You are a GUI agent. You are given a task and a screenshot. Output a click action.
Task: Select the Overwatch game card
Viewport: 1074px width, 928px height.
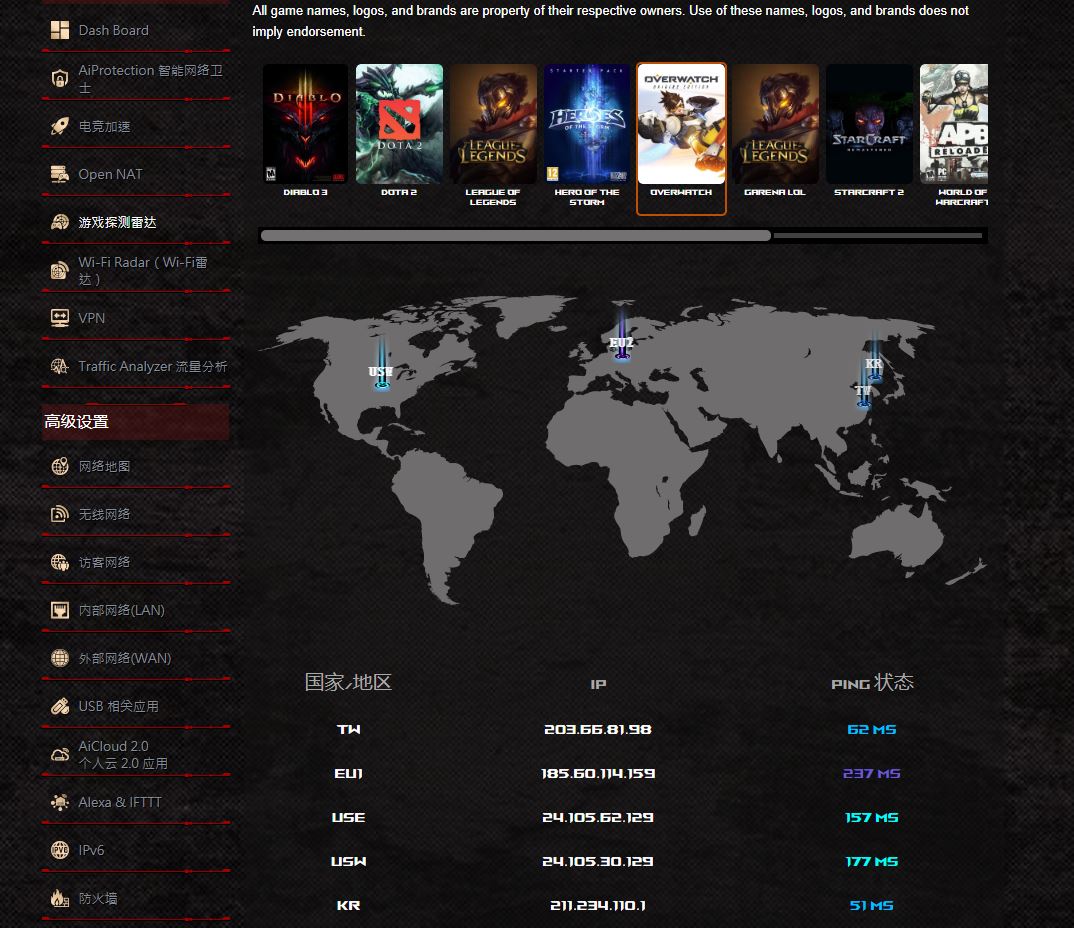(x=681, y=124)
